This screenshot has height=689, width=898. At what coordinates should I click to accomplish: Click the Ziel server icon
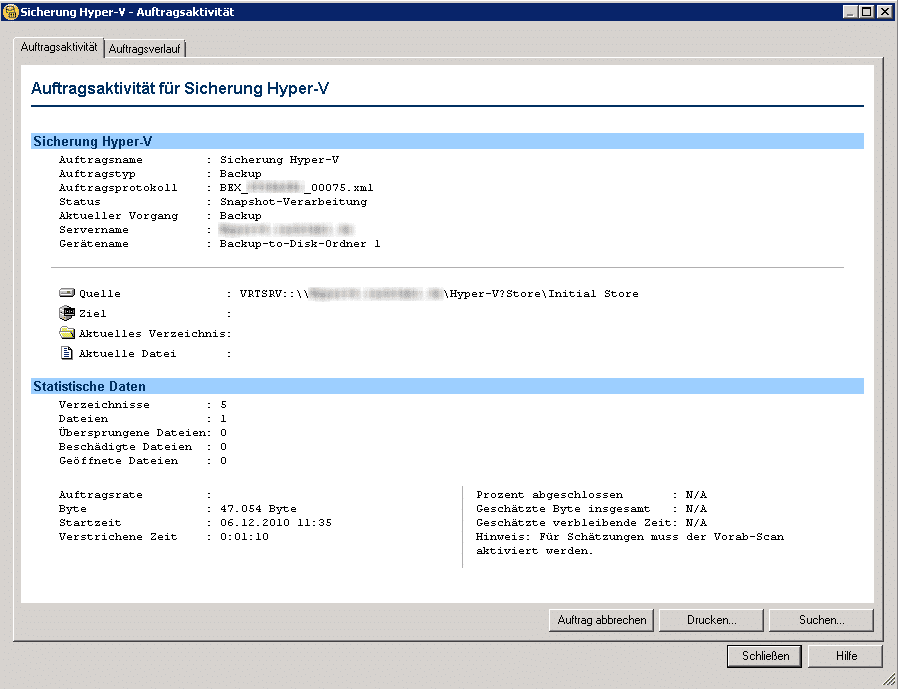(67, 313)
